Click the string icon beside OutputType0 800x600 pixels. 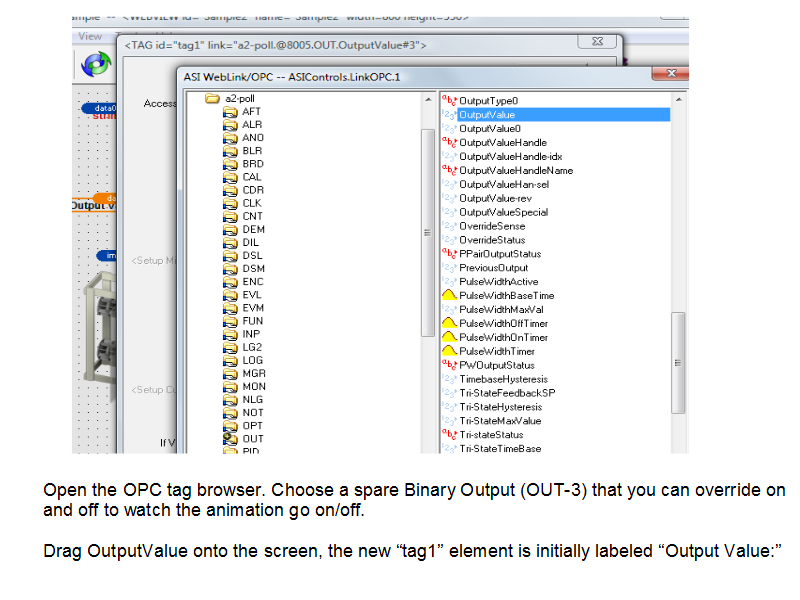[x=449, y=101]
